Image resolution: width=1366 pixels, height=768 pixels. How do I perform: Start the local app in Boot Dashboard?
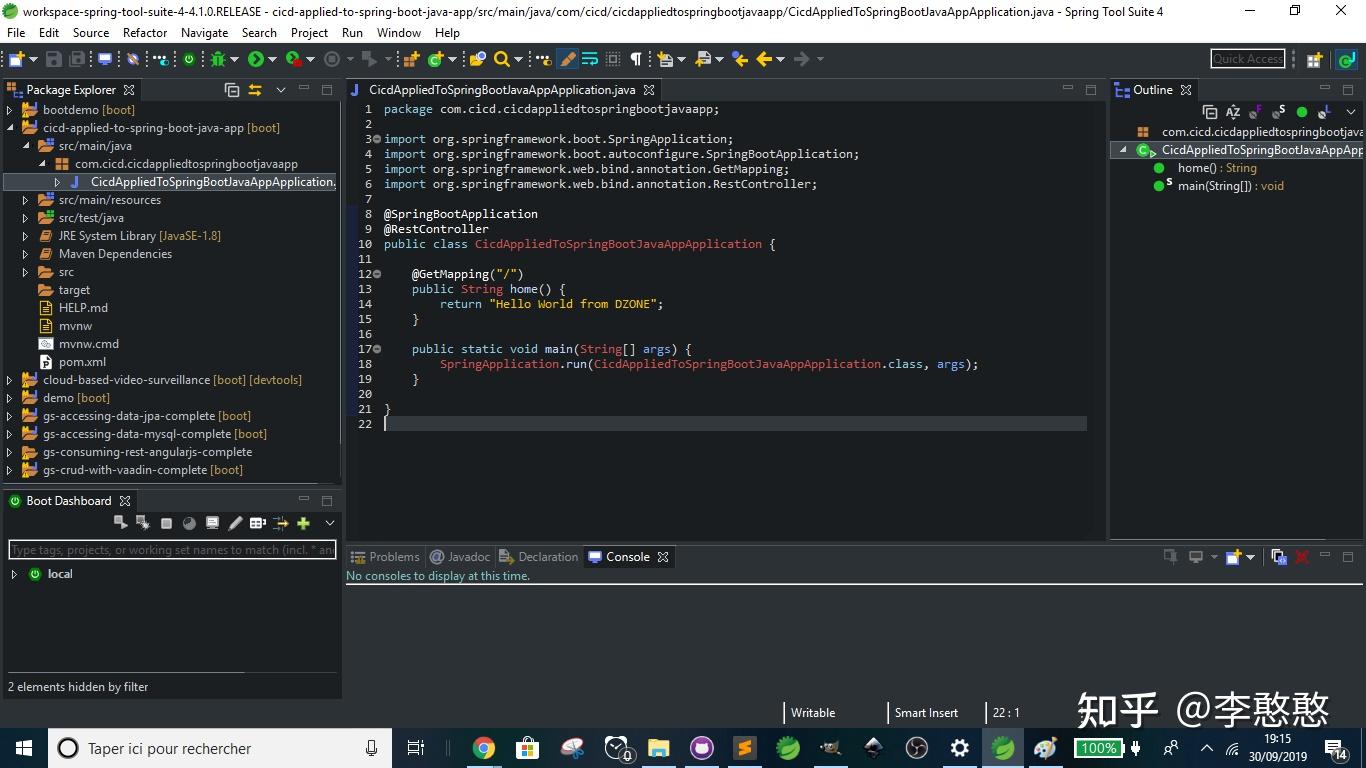point(119,522)
